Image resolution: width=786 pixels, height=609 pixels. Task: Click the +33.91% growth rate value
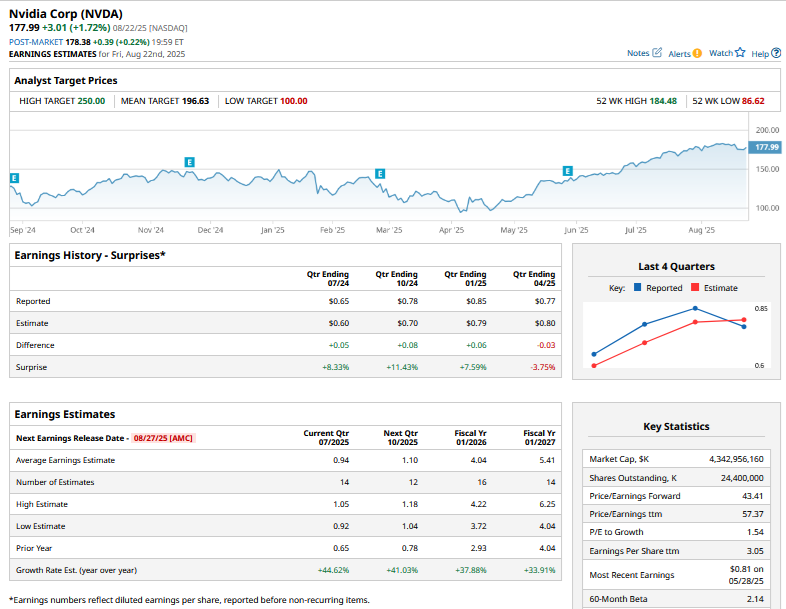coord(539,570)
